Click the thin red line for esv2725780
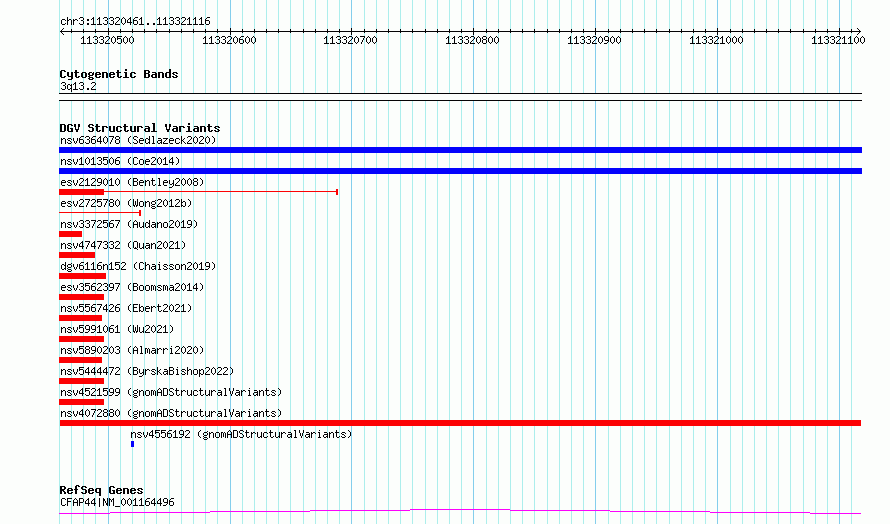The height and width of the screenshot is (524, 890). [100, 213]
